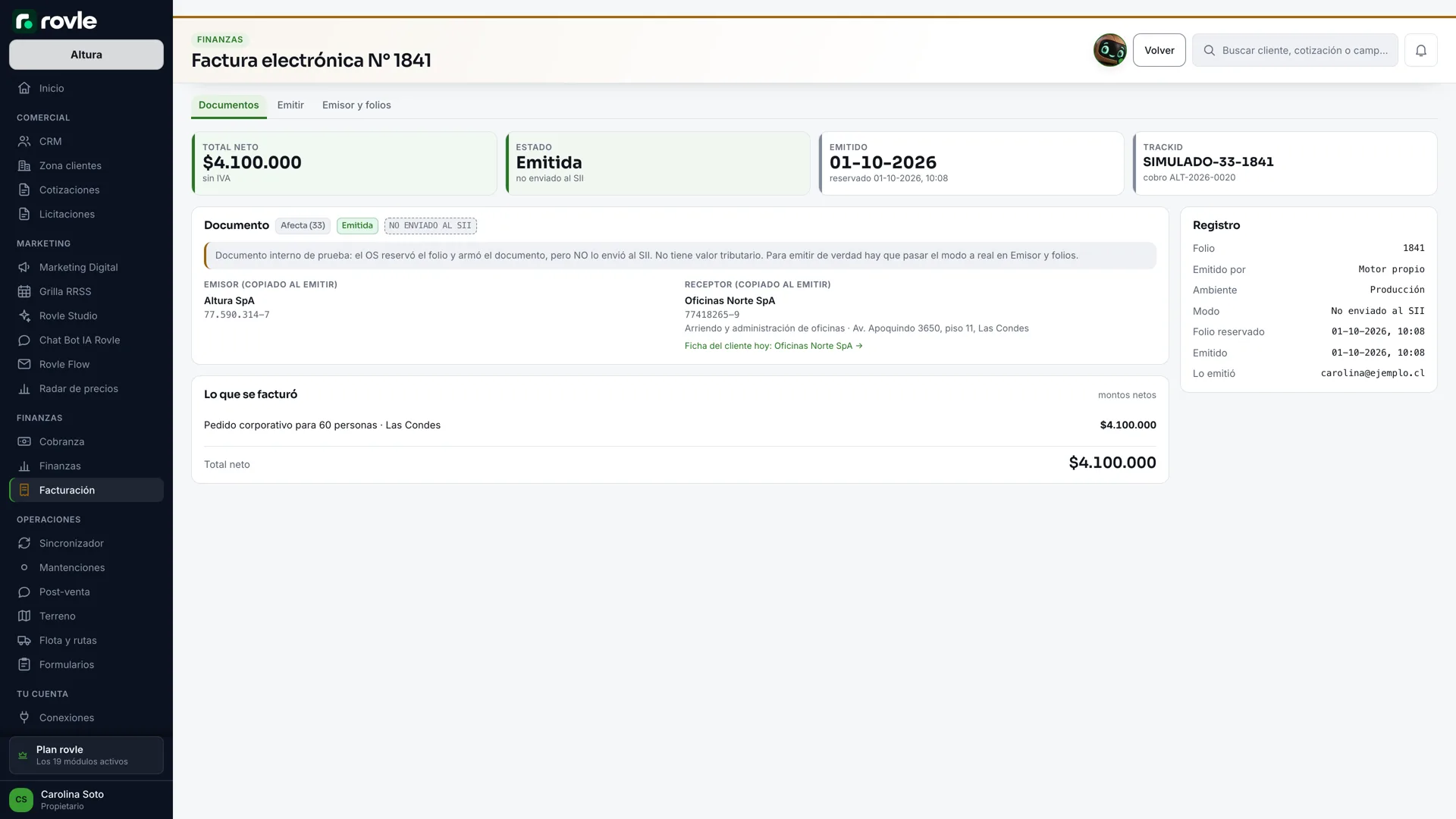This screenshot has height=819, width=1456.
Task: Focus the Buscar cliente search field
Action: 1294,50
